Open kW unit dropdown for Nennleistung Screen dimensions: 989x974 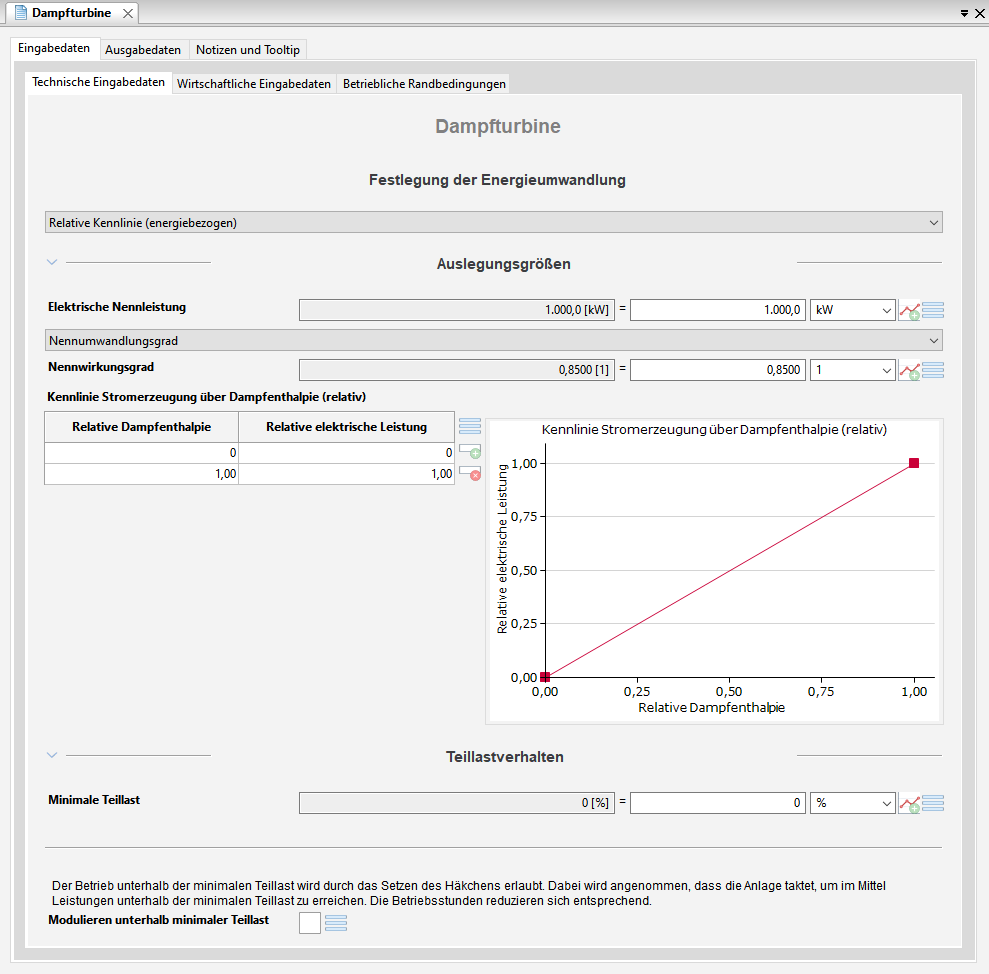point(853,310)
